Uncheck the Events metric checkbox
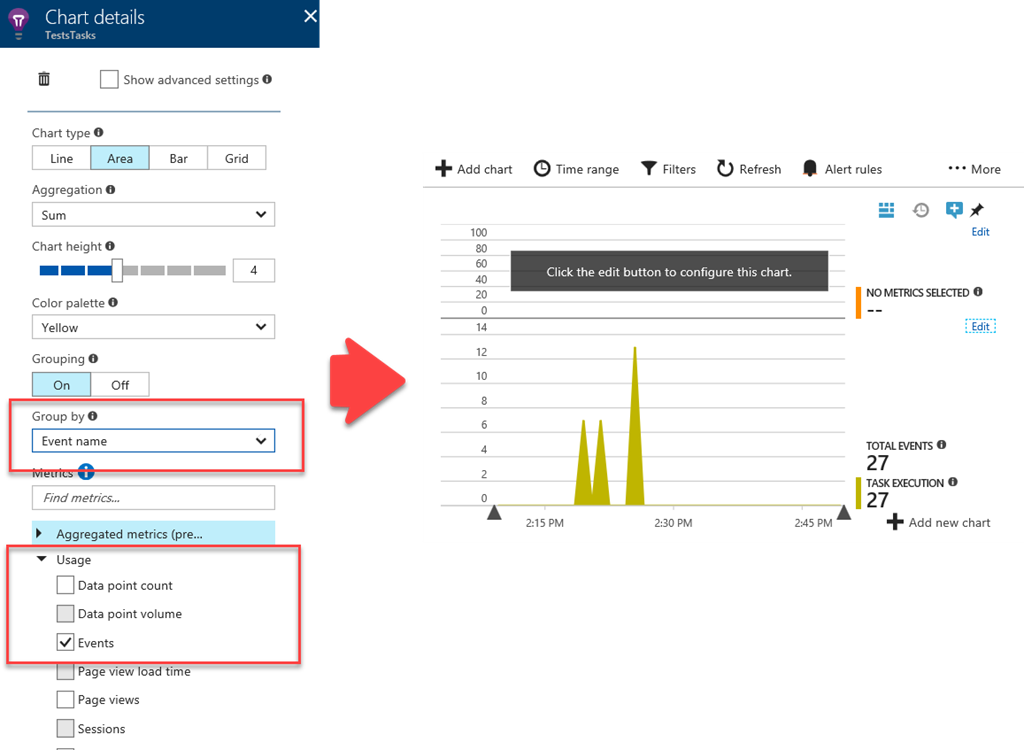 (66, 643)
